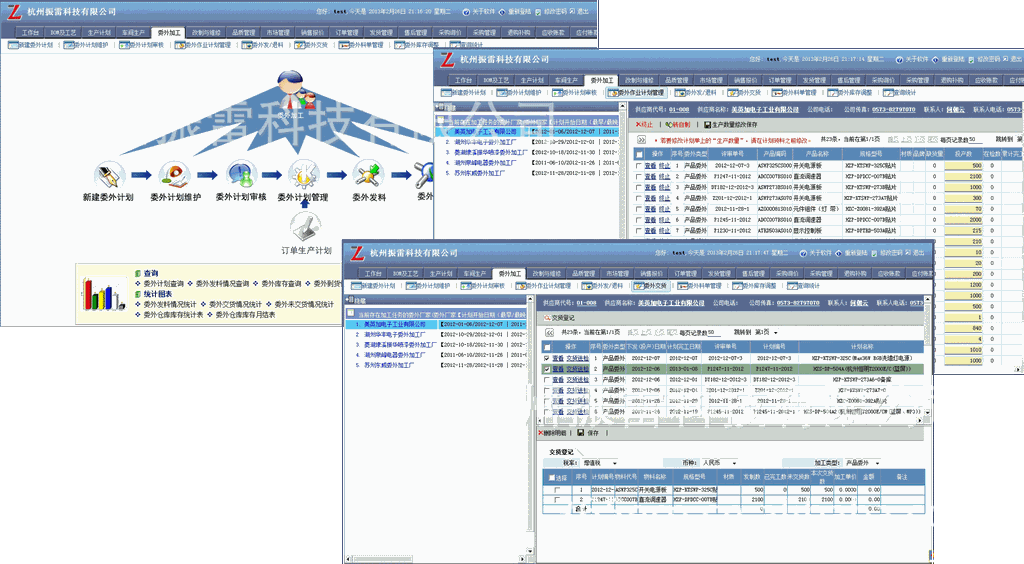Open the 新建委外计划 flowchart icon
Viewport: 1024px width, 564px height.
pos(108,175)
